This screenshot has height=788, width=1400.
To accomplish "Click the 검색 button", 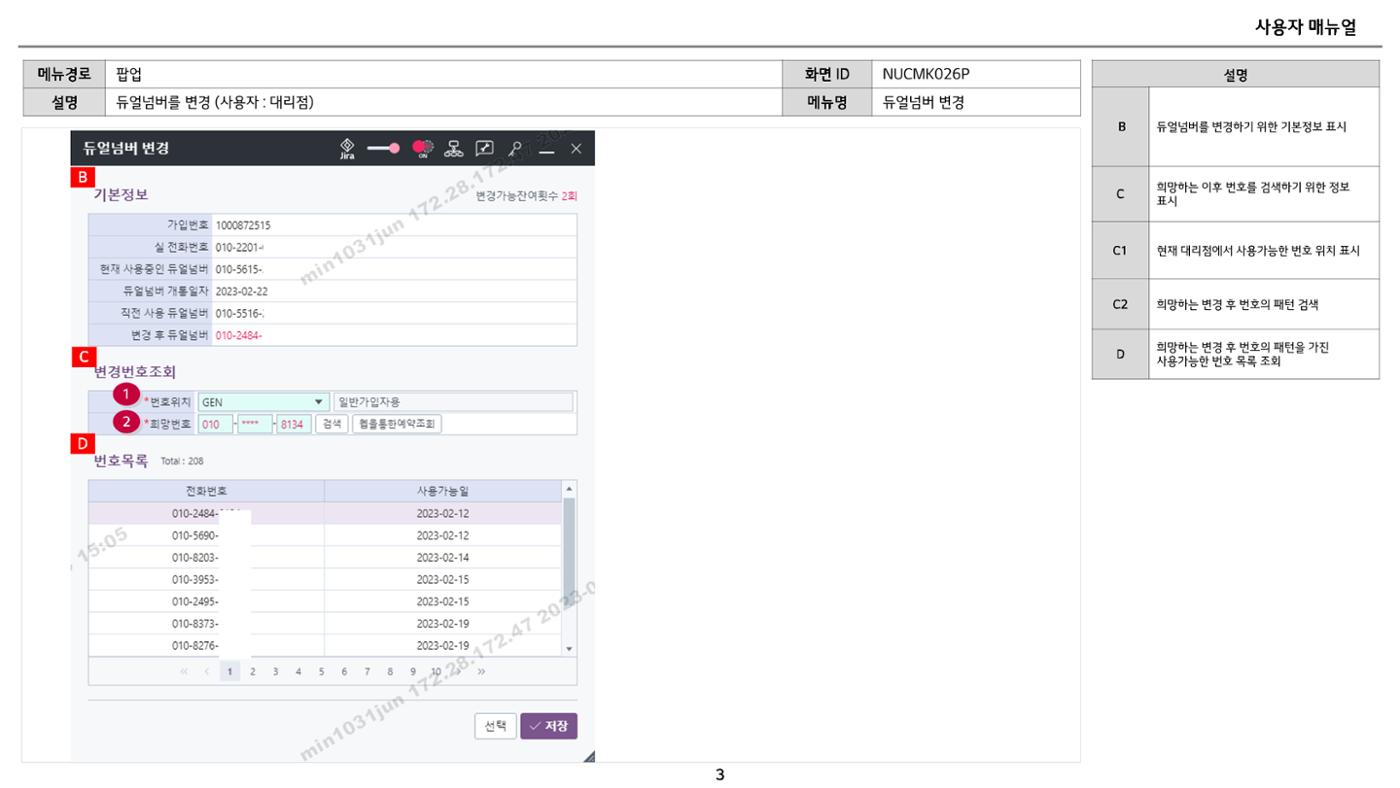I will point(330,424).
